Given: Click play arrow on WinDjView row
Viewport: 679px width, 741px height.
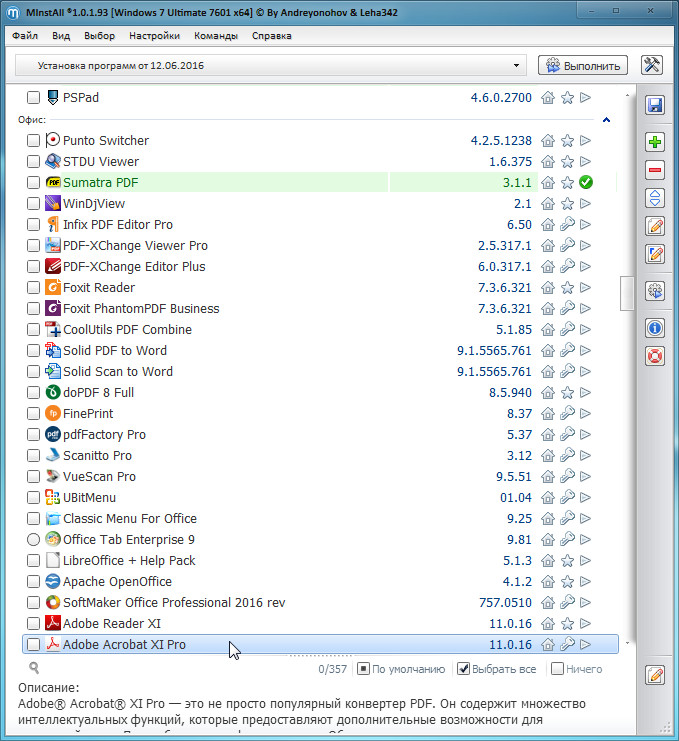Looking at the screenshot, I should pos(585,204).
